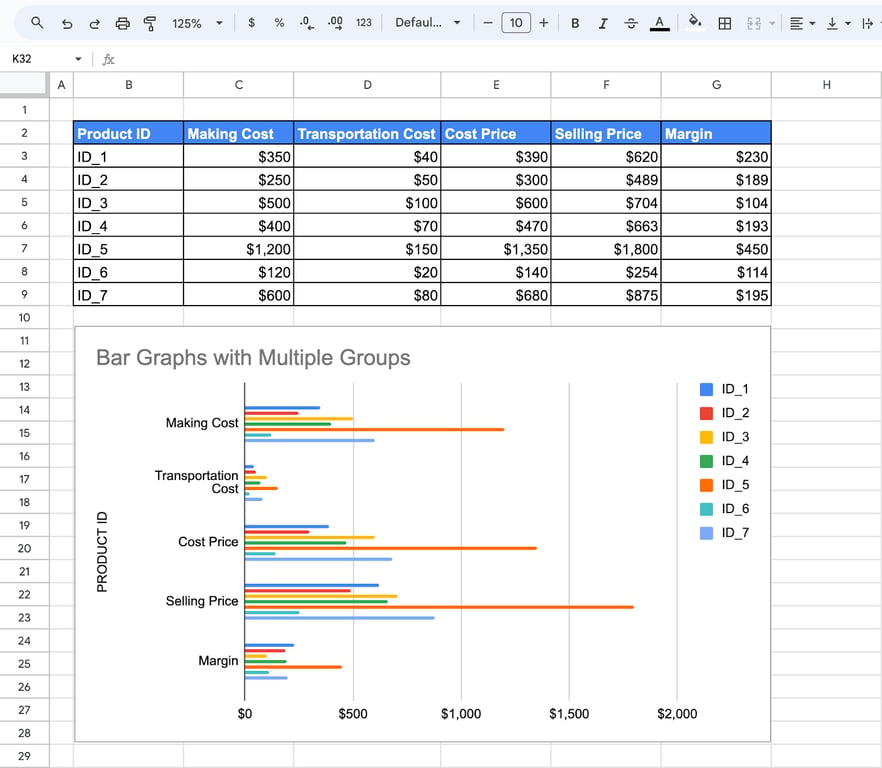Click the PRODUCT ID axis title
The width and height of the screenshot is (882, 768).
pos(102,551)
